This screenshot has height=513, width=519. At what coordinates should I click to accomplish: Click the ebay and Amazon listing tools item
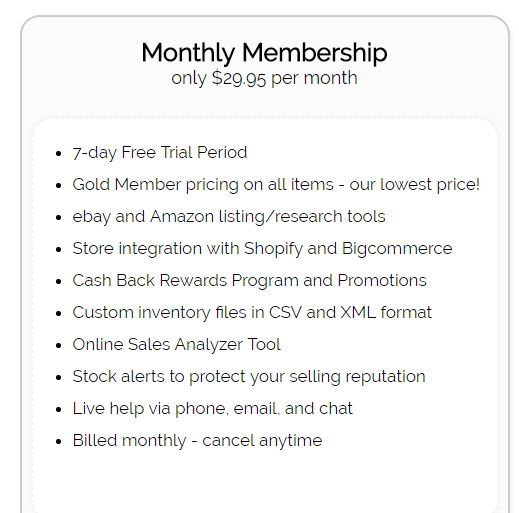pyautogui.click(x=229, y=217)
